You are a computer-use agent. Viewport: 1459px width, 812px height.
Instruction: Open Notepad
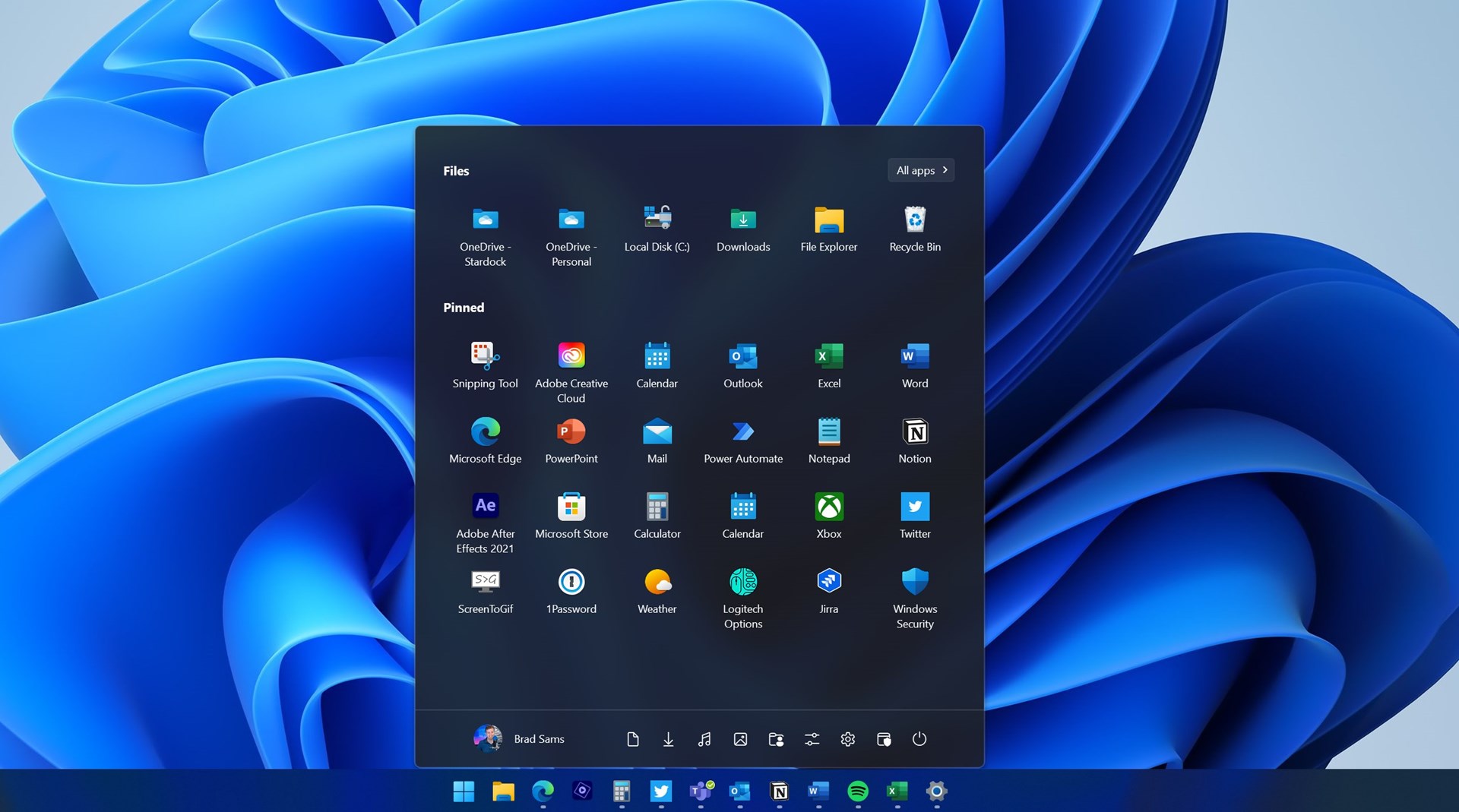point(829,441)
